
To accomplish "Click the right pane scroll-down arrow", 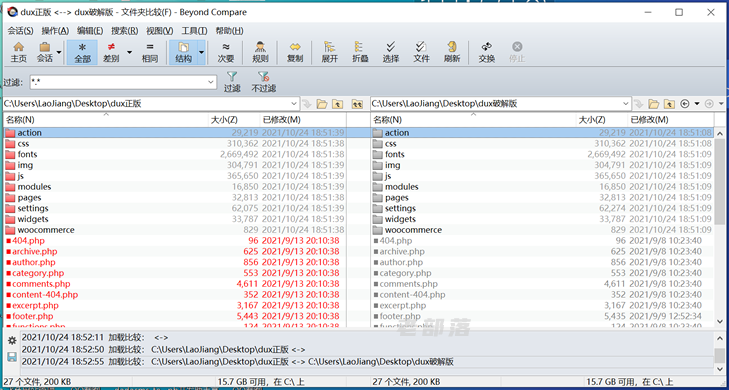I will pyautogui.click(x=719, y=321).
